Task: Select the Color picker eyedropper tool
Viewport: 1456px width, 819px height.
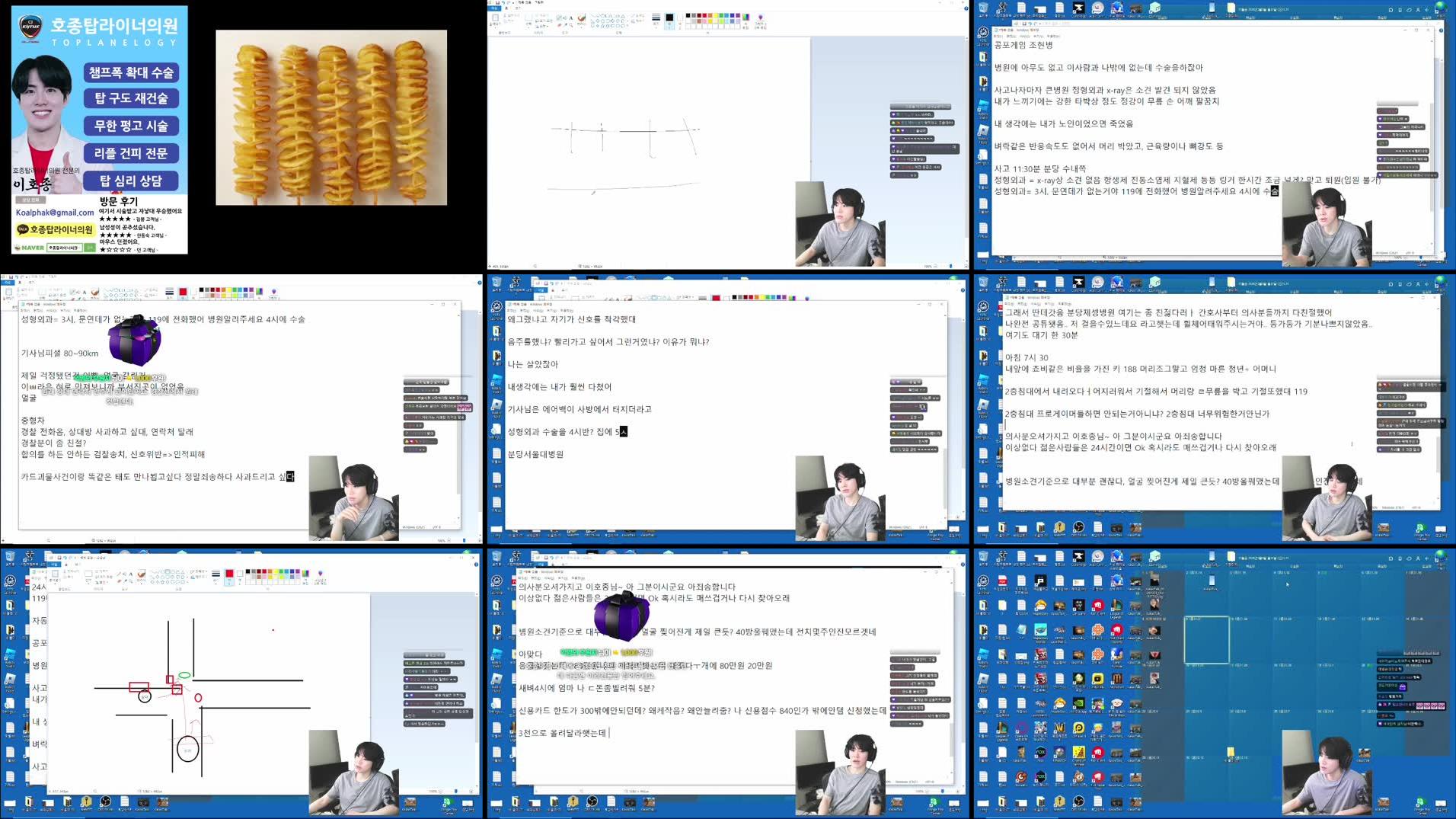Action: (x=566, y=24)
